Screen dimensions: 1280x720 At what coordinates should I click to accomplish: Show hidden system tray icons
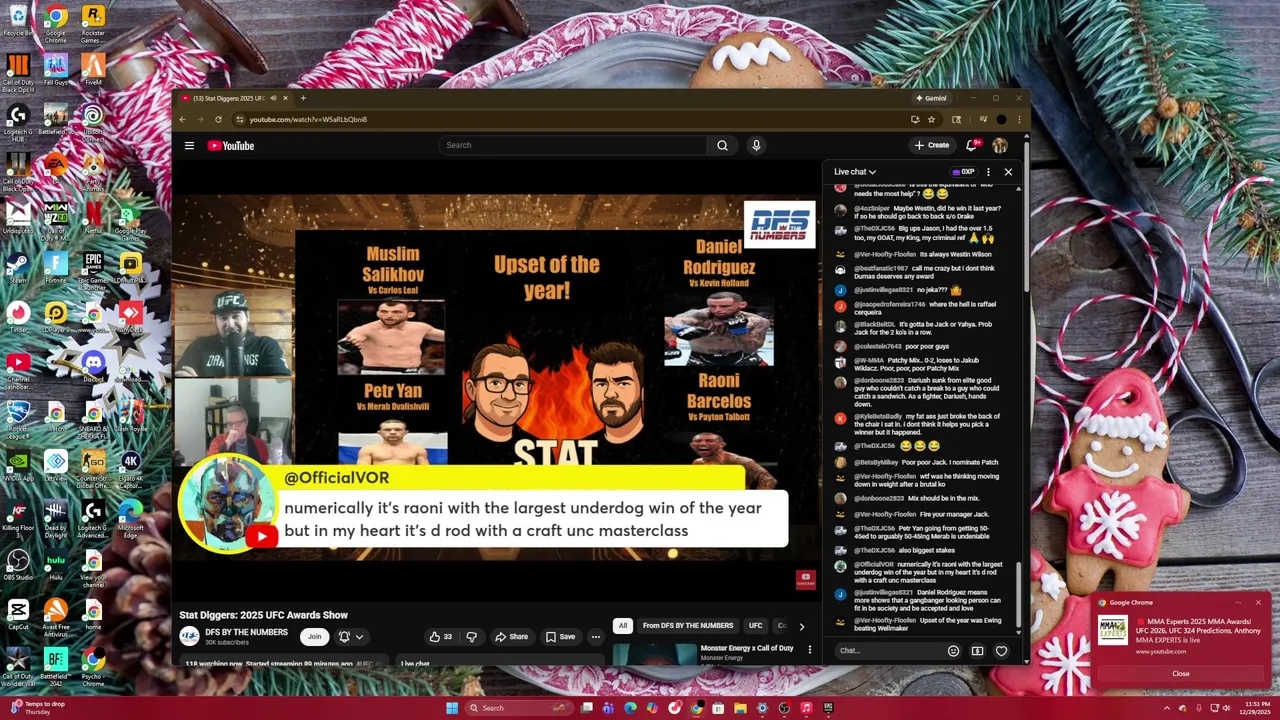pos(1166,708)
